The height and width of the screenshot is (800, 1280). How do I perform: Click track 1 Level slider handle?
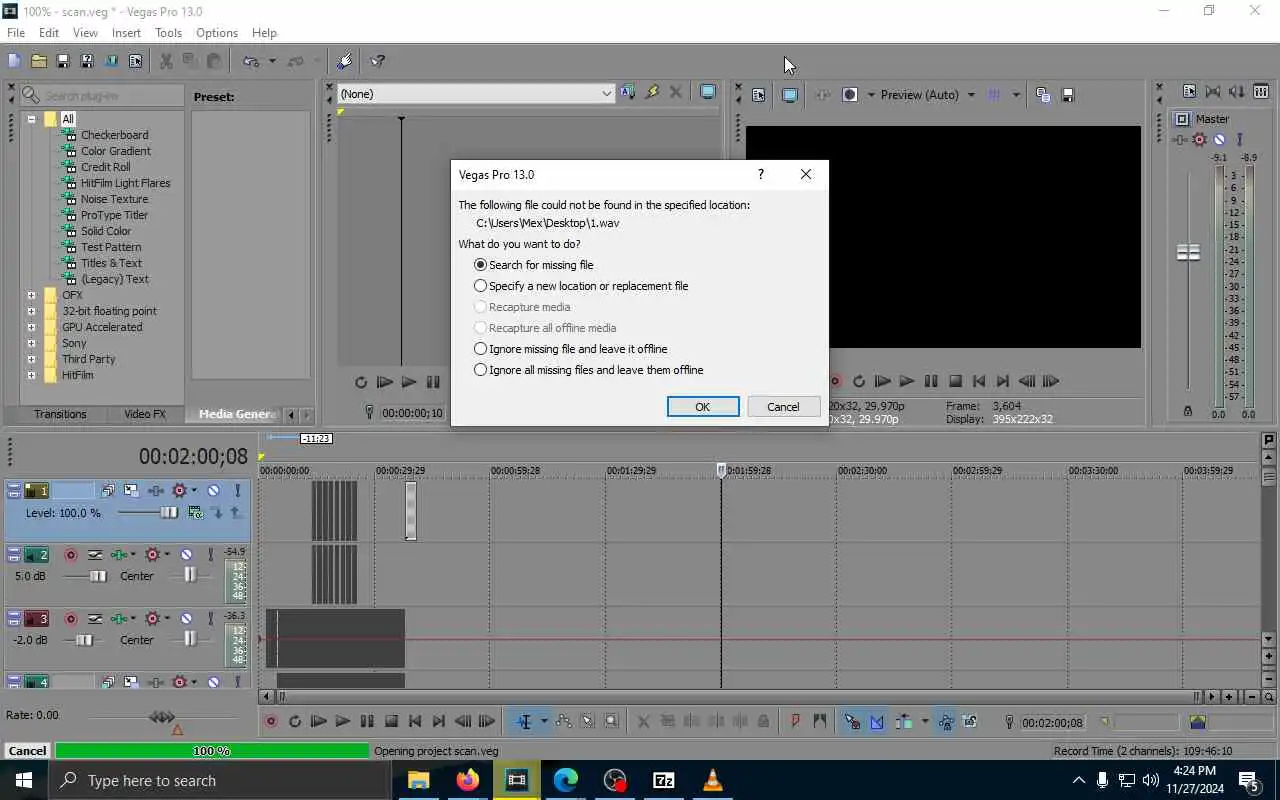[169, 513]
